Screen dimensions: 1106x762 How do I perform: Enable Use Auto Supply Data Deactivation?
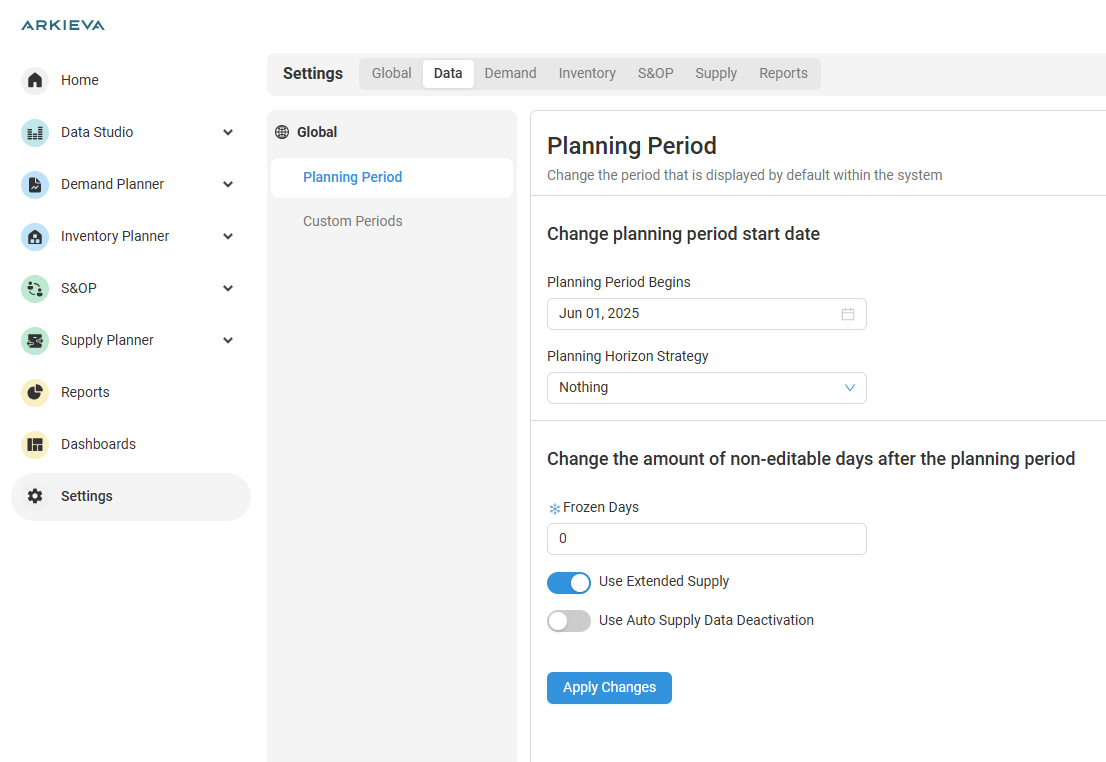coord(568,621)
